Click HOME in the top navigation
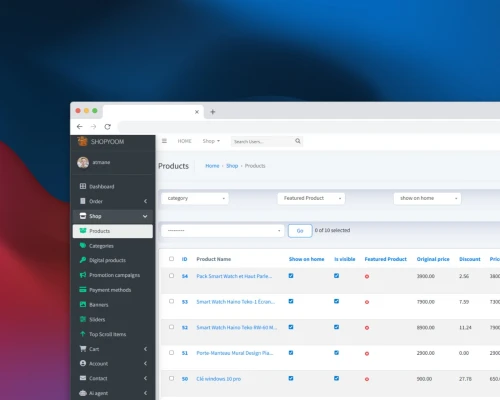This screenshot has height=400, width=500. (x=185, y=141)
